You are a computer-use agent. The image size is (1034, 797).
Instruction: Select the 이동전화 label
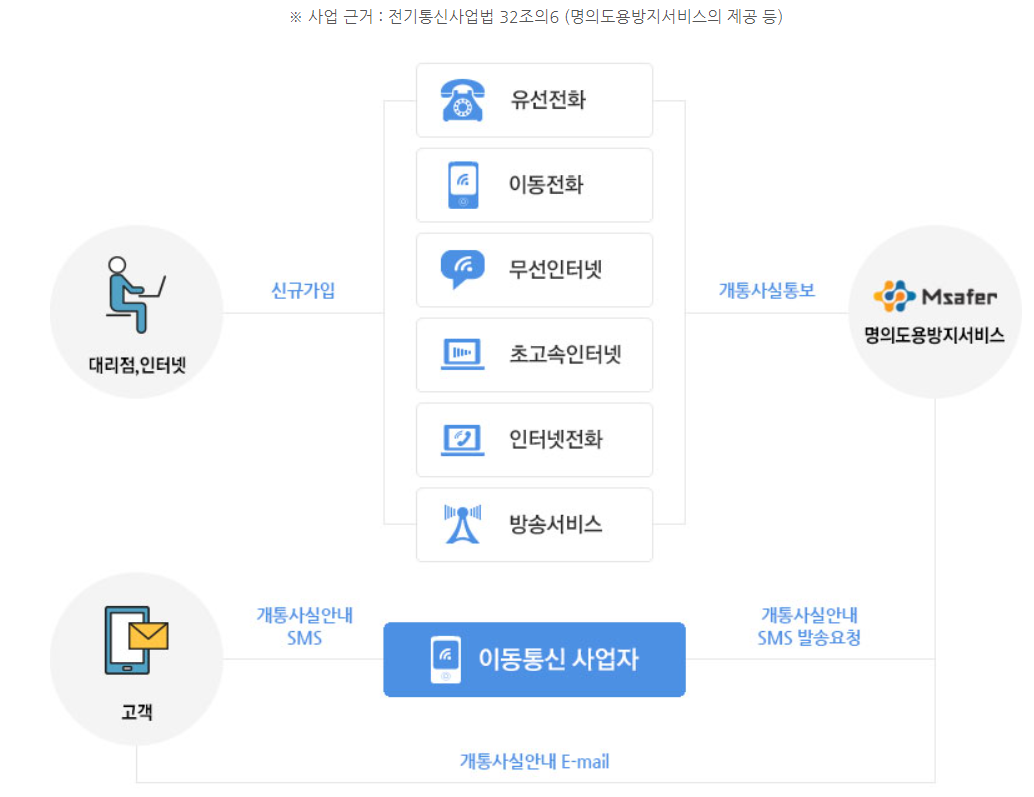(546, 185)
